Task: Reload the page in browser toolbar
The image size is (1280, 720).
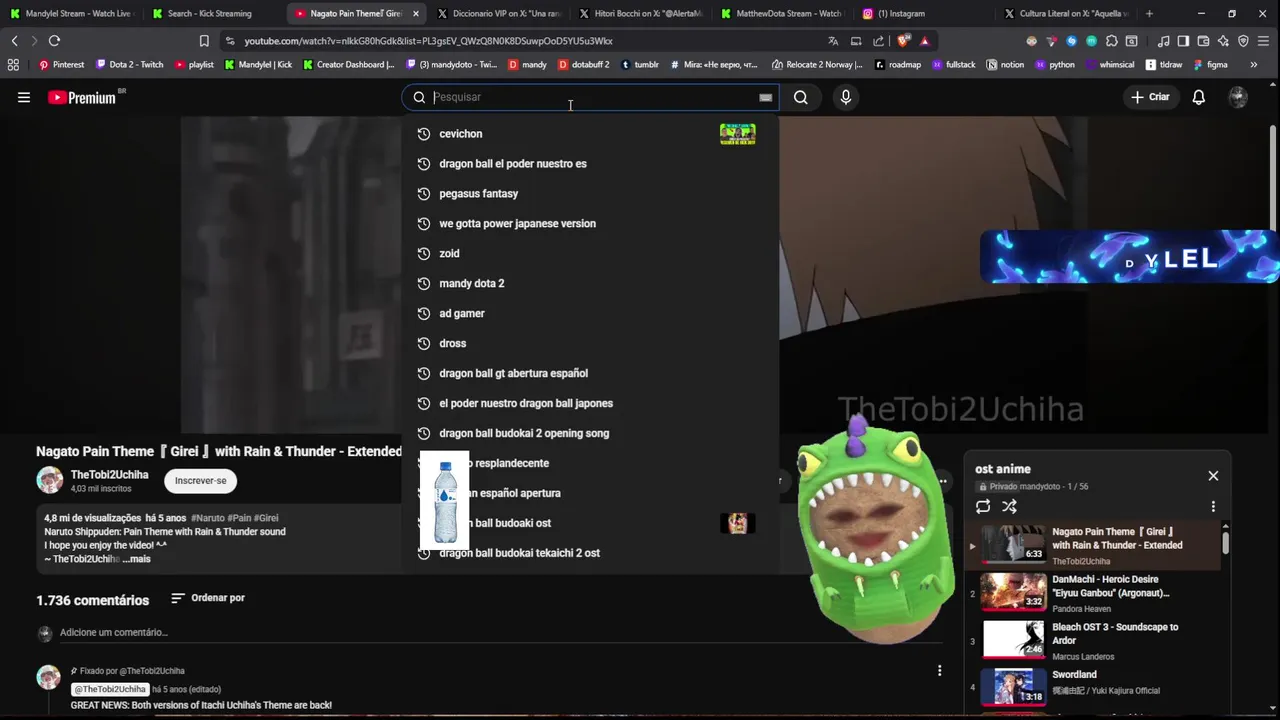Action: click(54, 41)
